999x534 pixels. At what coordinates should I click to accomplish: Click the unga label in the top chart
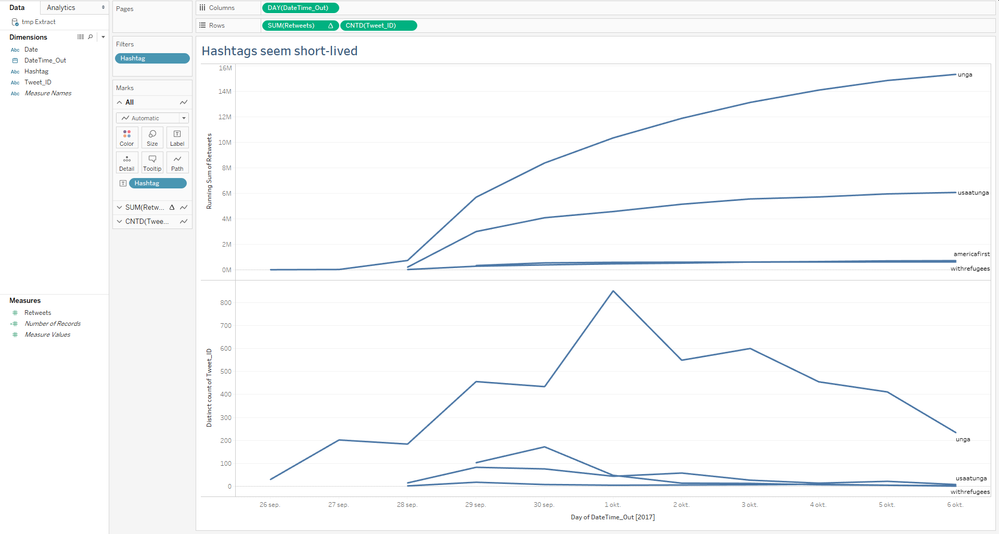965,75
